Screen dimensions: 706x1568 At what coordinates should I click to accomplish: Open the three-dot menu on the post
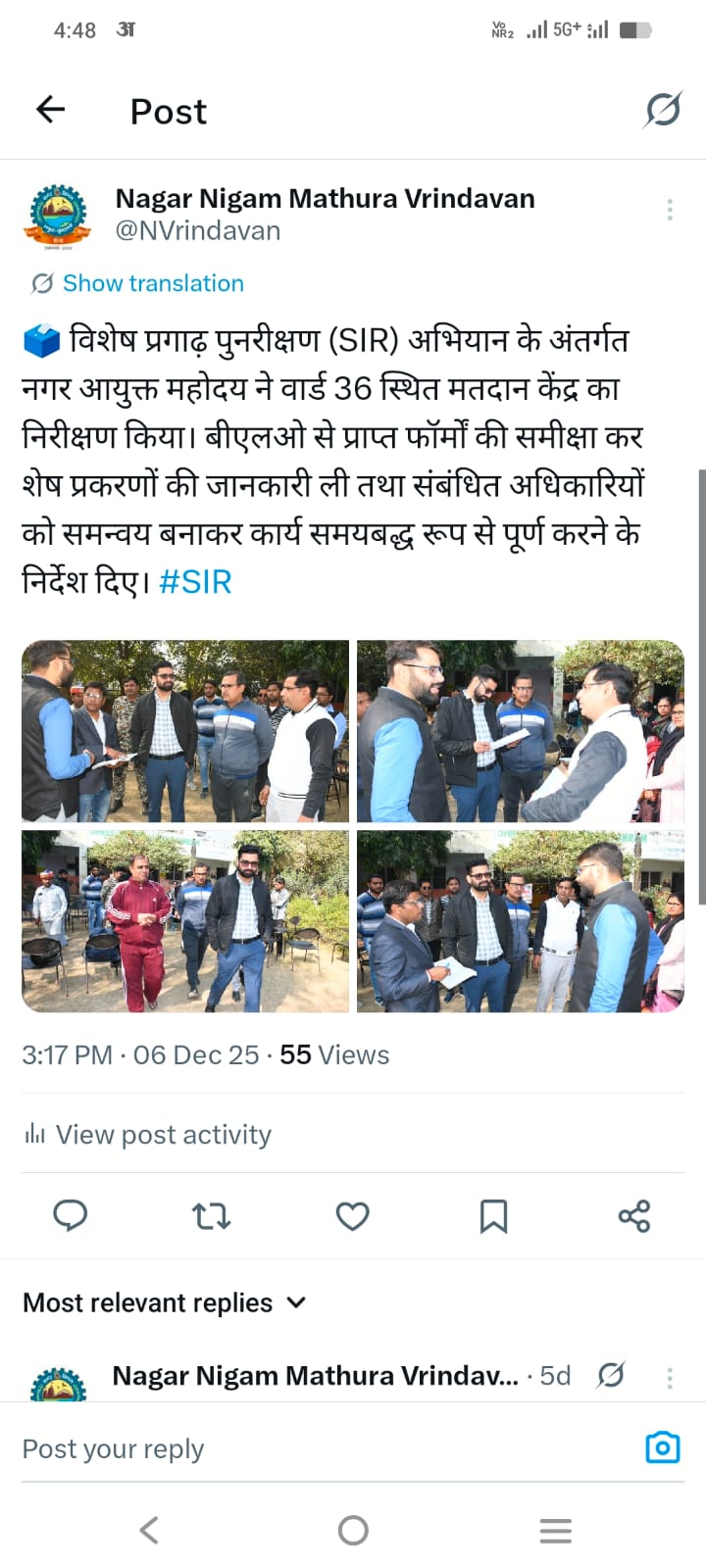click(670, 209)
